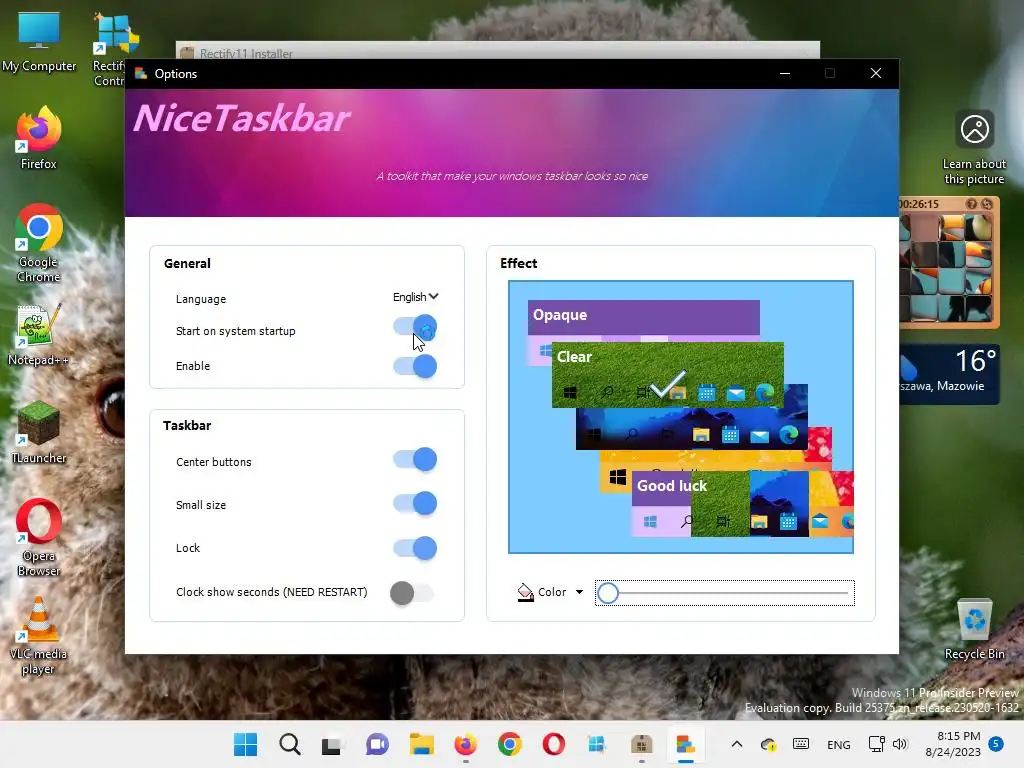Open Chrome from the taskbar
The width and height of the screenshot is (1024, 768).
pos(509,744)
